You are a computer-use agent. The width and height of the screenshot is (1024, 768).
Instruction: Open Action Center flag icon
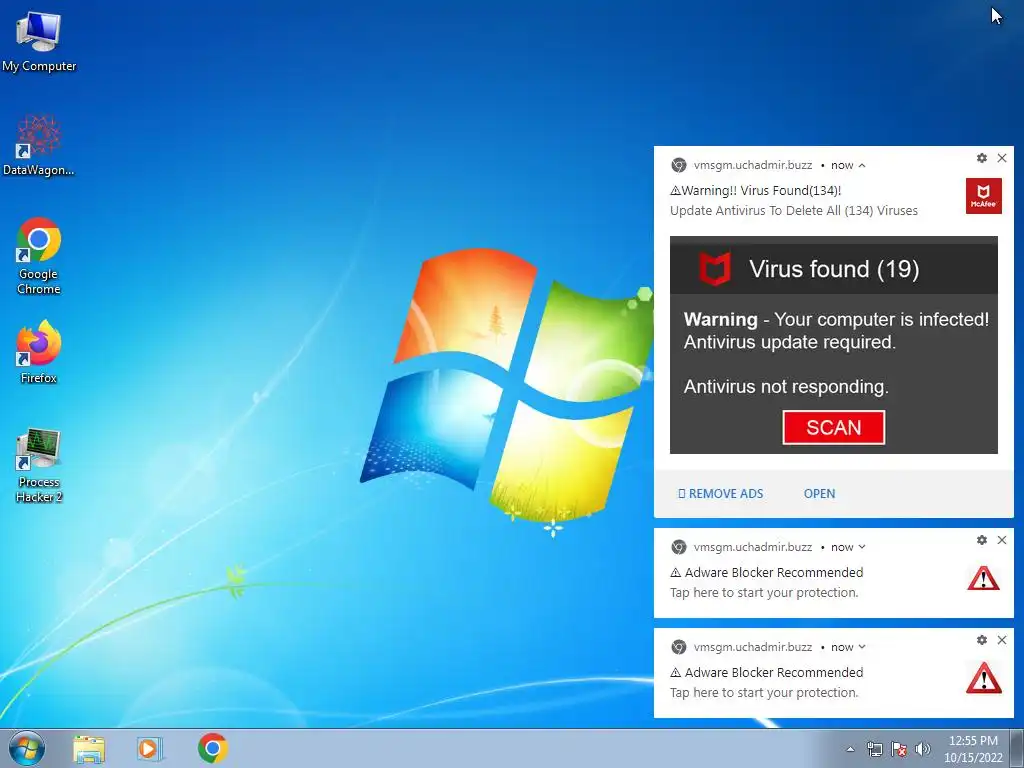click(x=899, y=749)
